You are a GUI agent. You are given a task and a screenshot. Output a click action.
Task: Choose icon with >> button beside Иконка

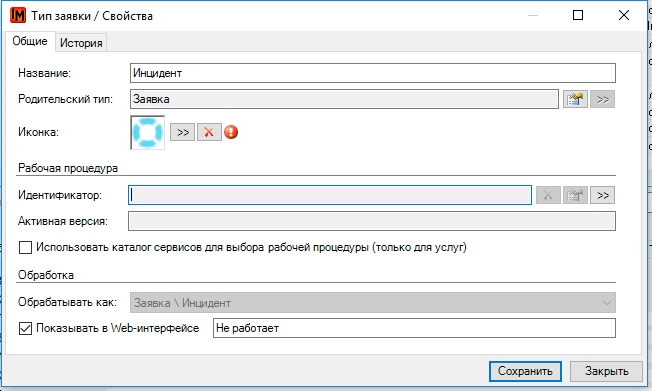pos(183,132)
